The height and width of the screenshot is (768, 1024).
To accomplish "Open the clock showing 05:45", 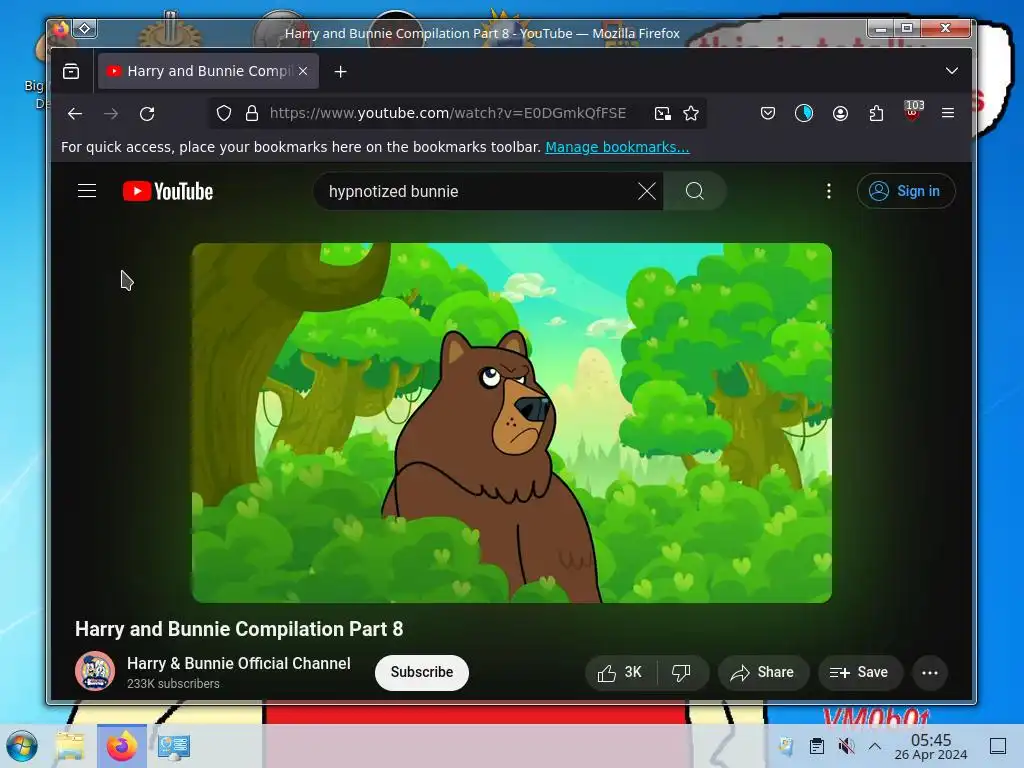I will [931, 746].
